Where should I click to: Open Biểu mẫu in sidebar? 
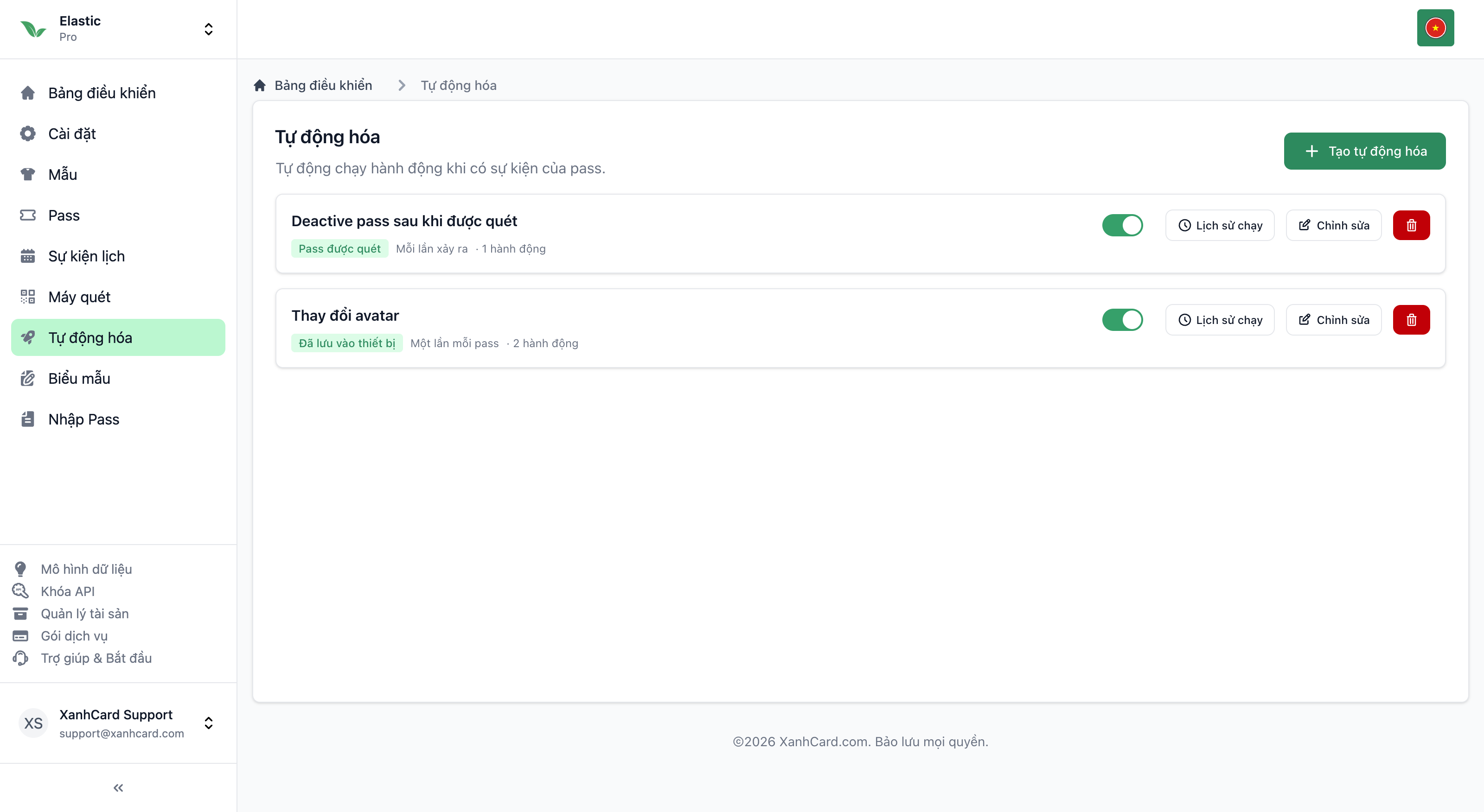point(118,378)
